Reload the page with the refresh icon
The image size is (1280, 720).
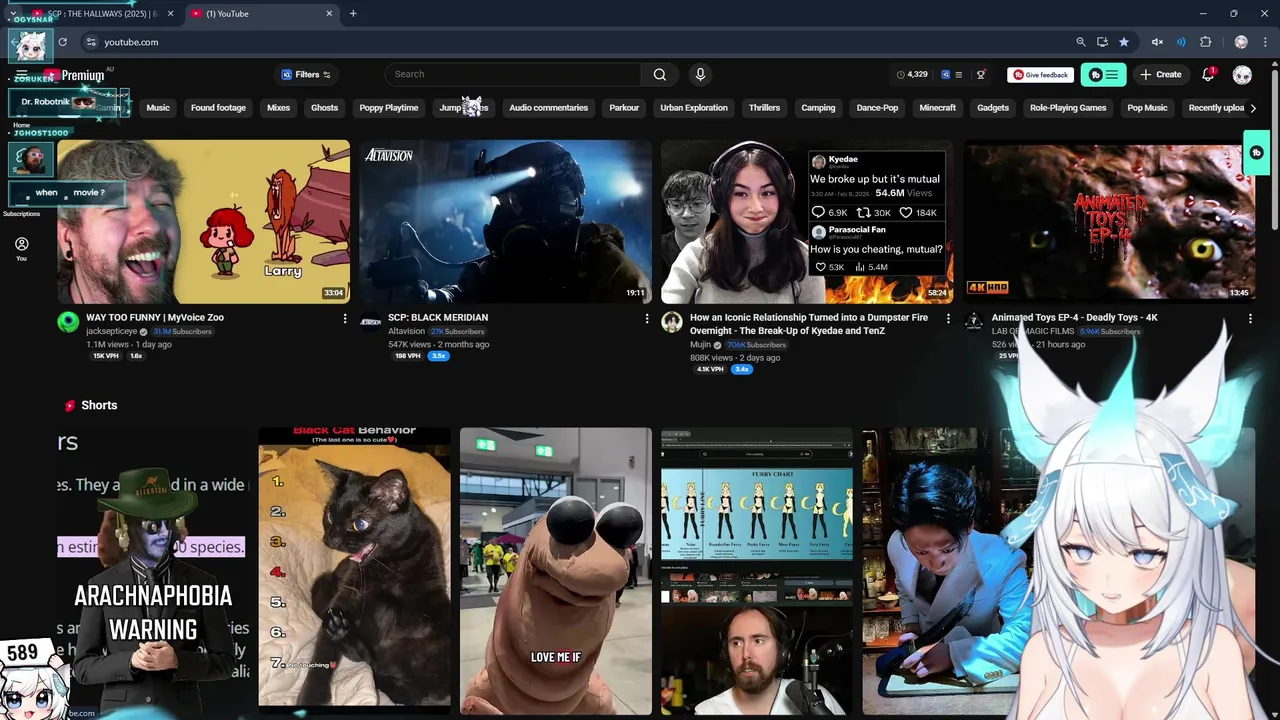coord(62,42)
